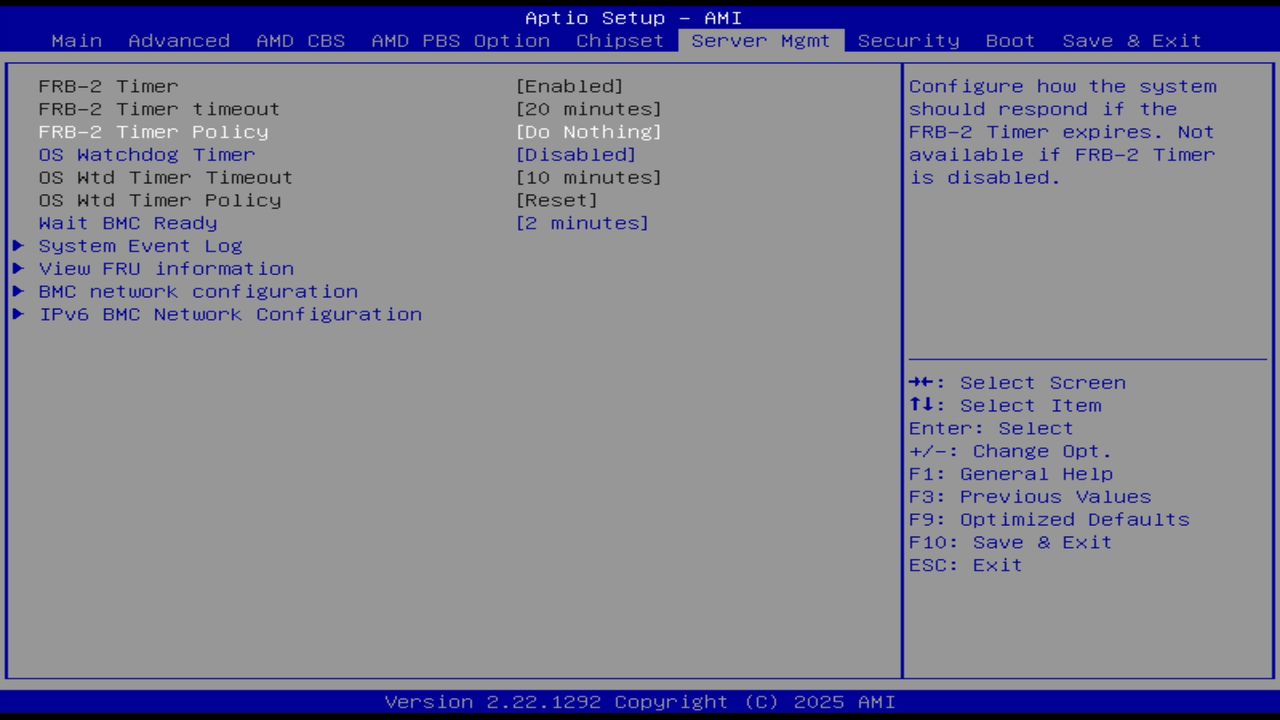
Task: Change the [2 minutes] BMC wait value
Action: (x=582, y=223)
